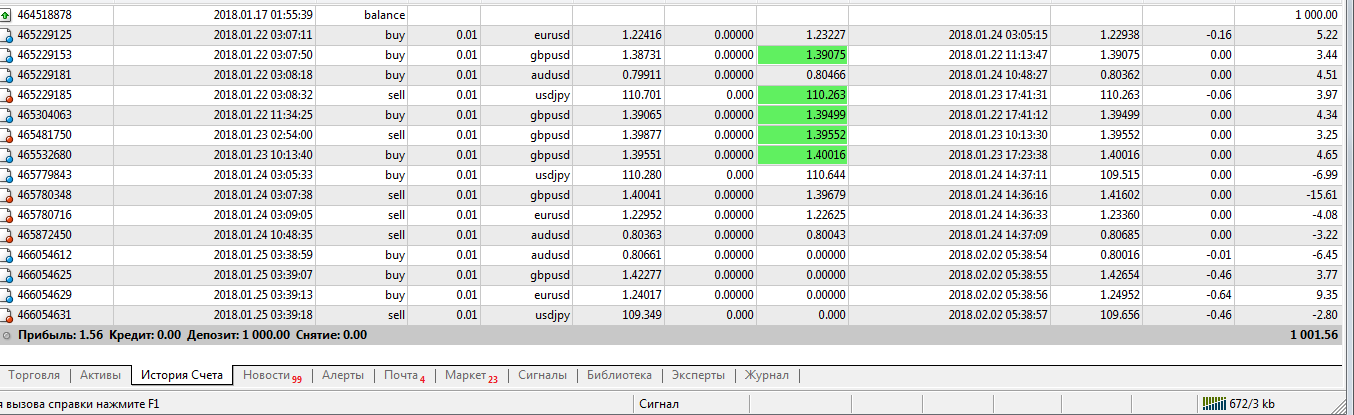Click the profit value -6.99
This screenshot has height=415, width=1354.
pyautogui.click(x=1324, y=175)
